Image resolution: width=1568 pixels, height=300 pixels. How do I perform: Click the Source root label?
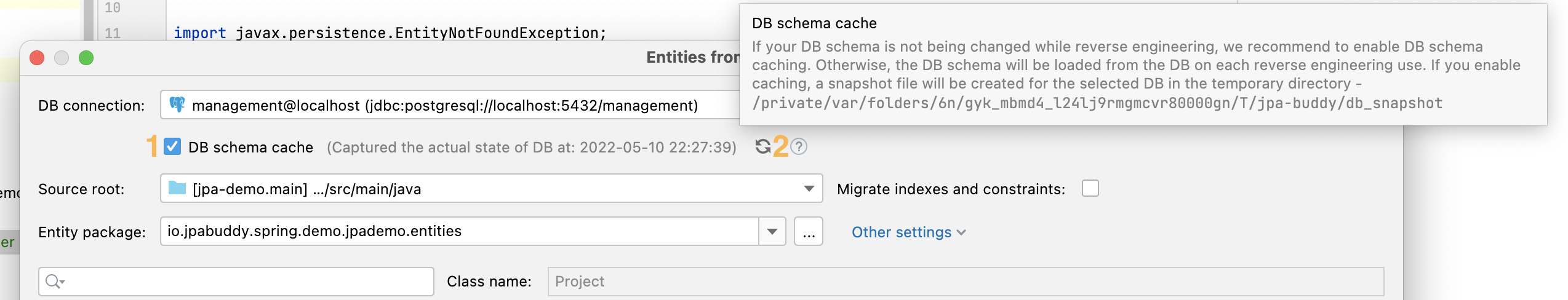[81, 189]
